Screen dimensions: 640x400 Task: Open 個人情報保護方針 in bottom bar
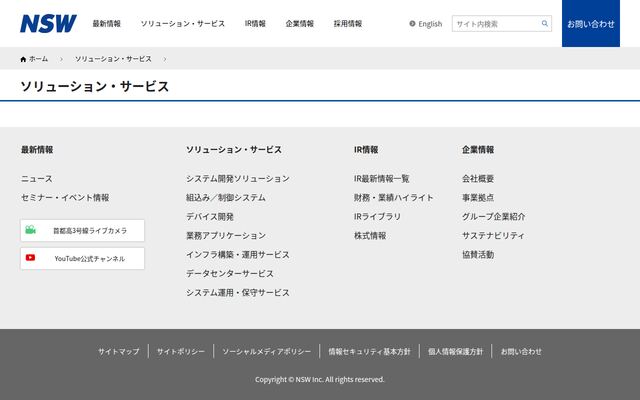[456, 351]
